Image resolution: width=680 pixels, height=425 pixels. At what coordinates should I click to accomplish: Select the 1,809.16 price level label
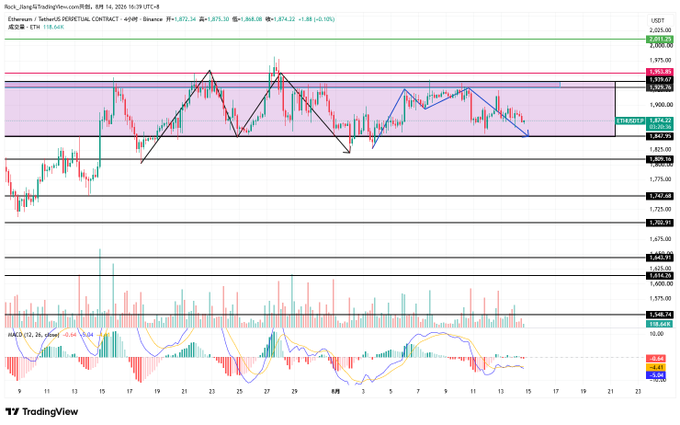660,159
